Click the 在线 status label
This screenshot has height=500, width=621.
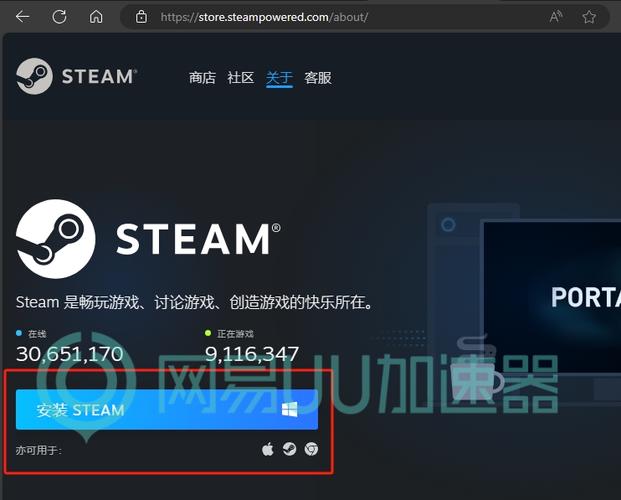[x=37, y=334]
